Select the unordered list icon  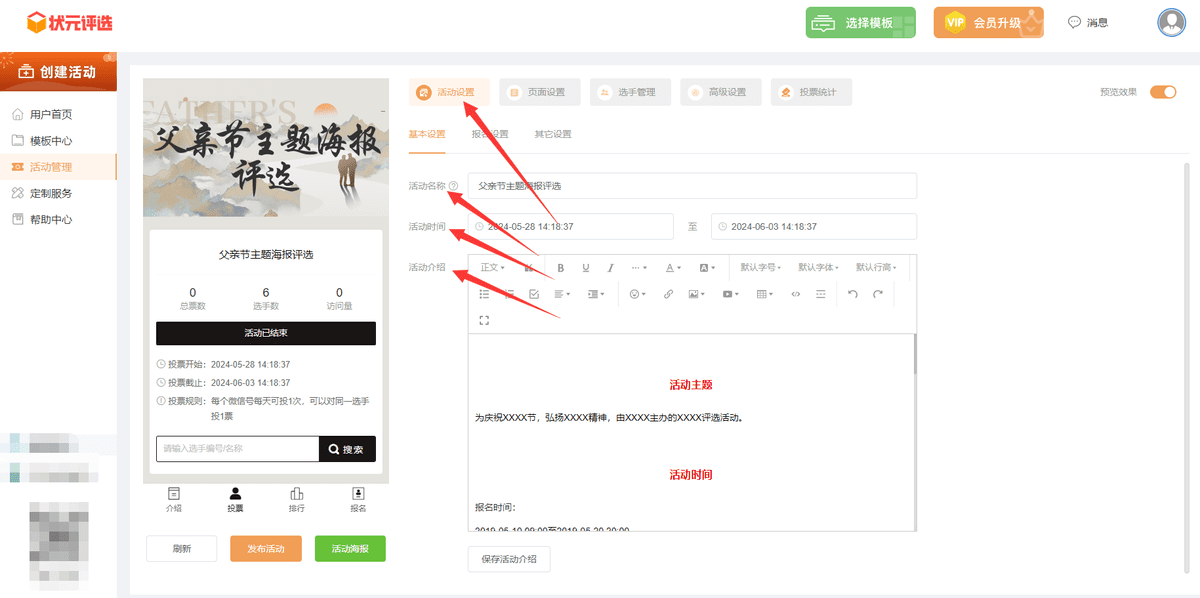point(483,294)
